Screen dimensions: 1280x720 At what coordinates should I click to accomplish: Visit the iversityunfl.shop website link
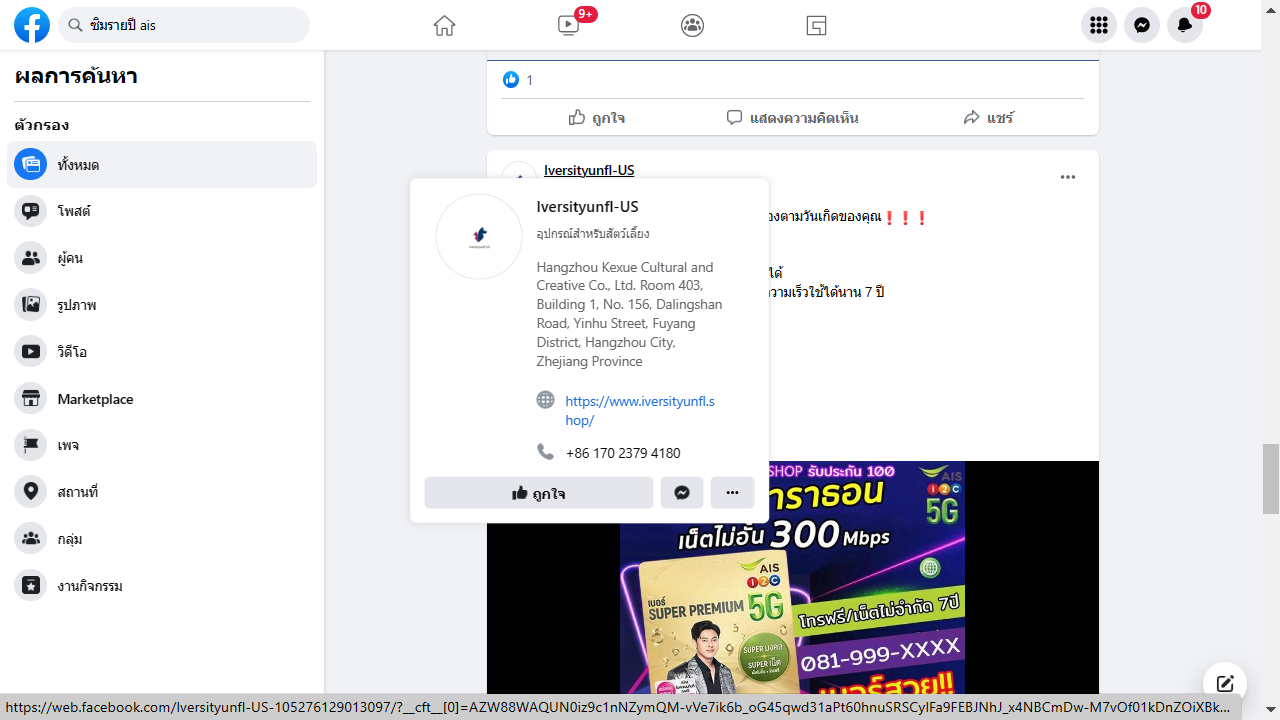click(640, 411)
